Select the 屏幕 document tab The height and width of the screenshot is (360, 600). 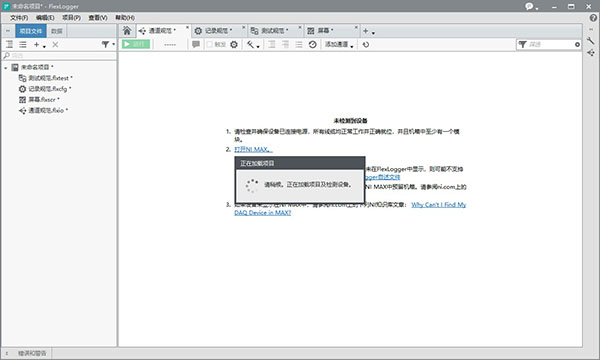[x=331, y=31]
